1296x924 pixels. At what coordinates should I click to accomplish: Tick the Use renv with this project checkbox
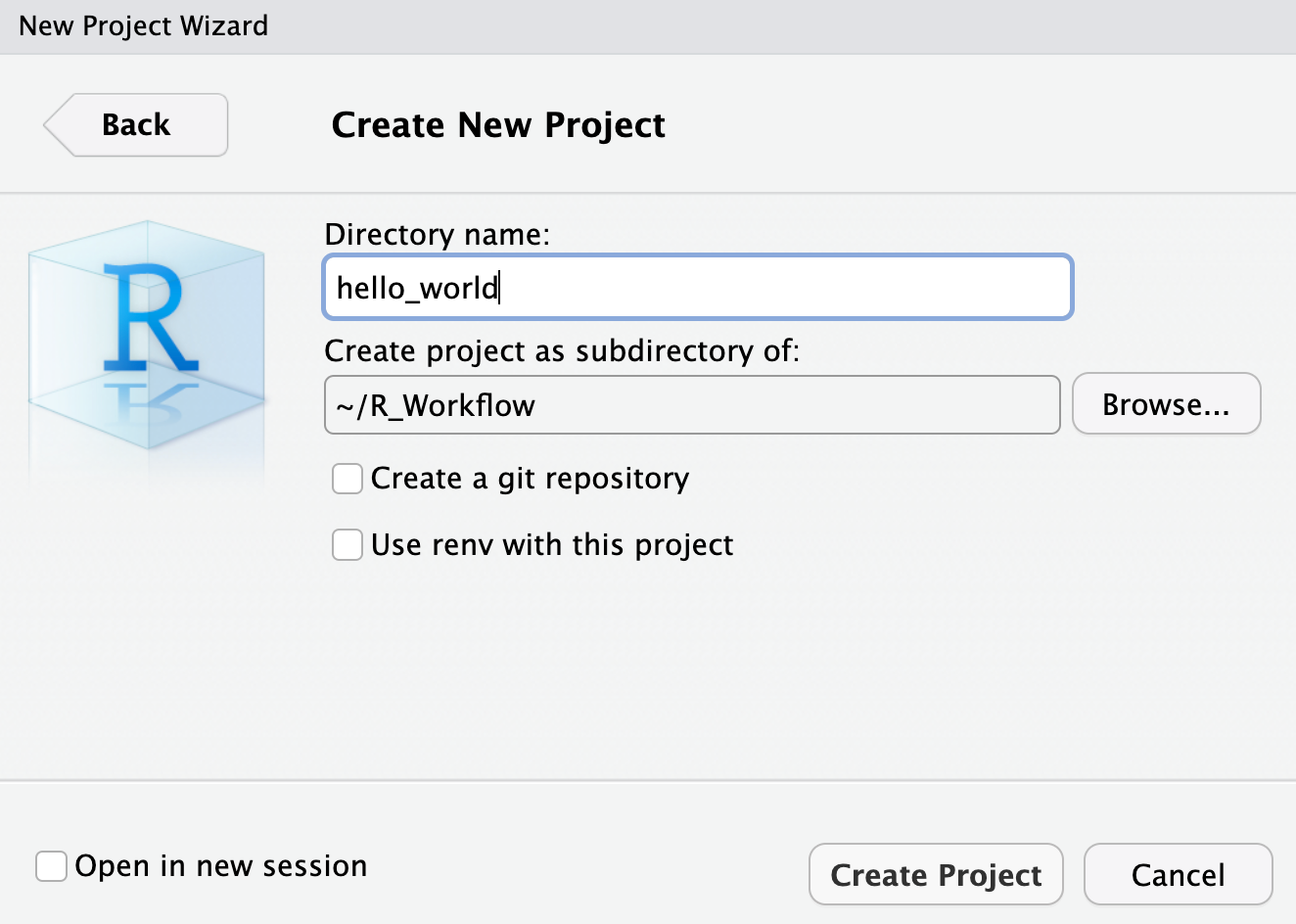pyautogui.click(x=347, y=545)
